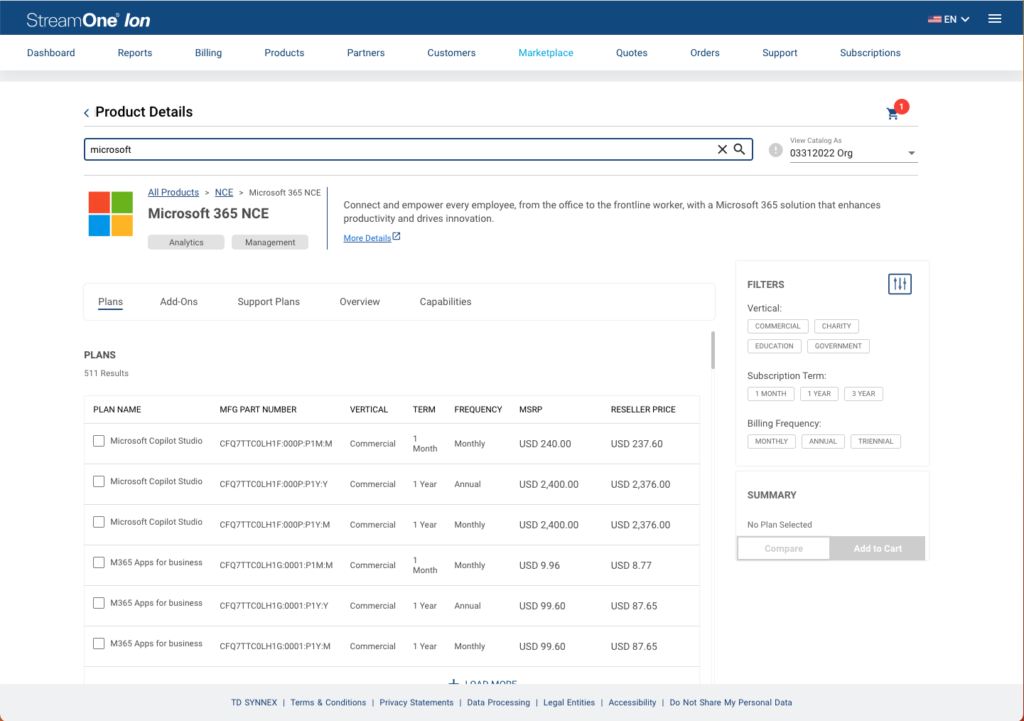Select ANNUAL billing frequency filter
The width and height of the screenshot is (1024, 721).
823,441
